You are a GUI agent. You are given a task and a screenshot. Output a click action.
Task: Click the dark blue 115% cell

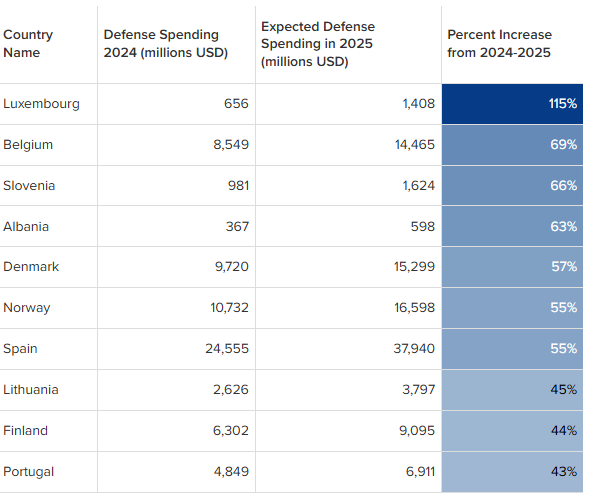(x=512, y=104)
